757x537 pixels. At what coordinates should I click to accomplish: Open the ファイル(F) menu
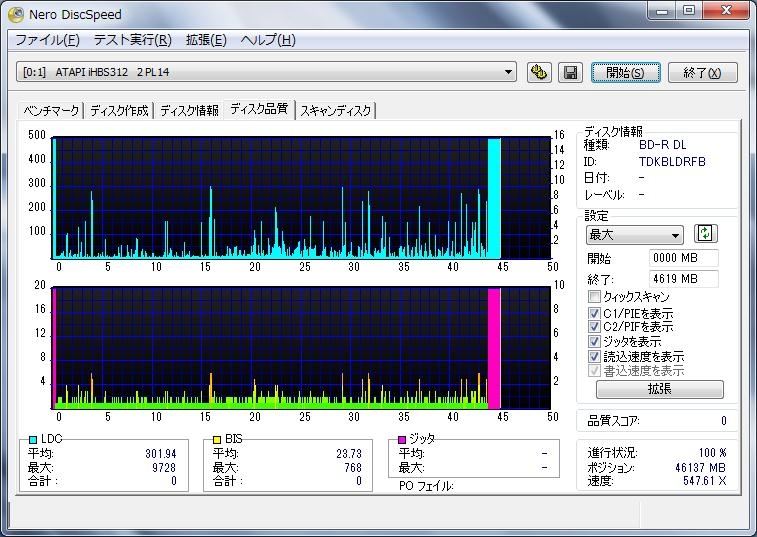click(47, 40)
